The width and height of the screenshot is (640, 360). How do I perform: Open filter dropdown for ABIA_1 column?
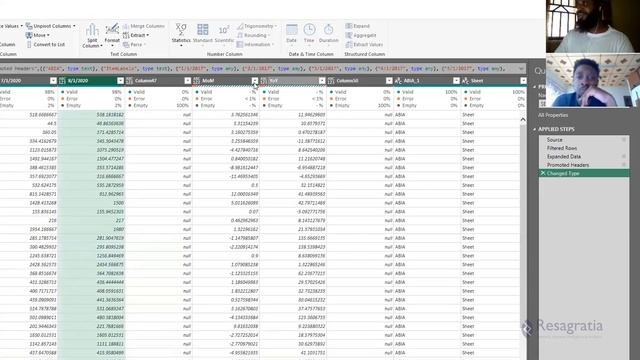pyautogui.click(x=456, y=81)
